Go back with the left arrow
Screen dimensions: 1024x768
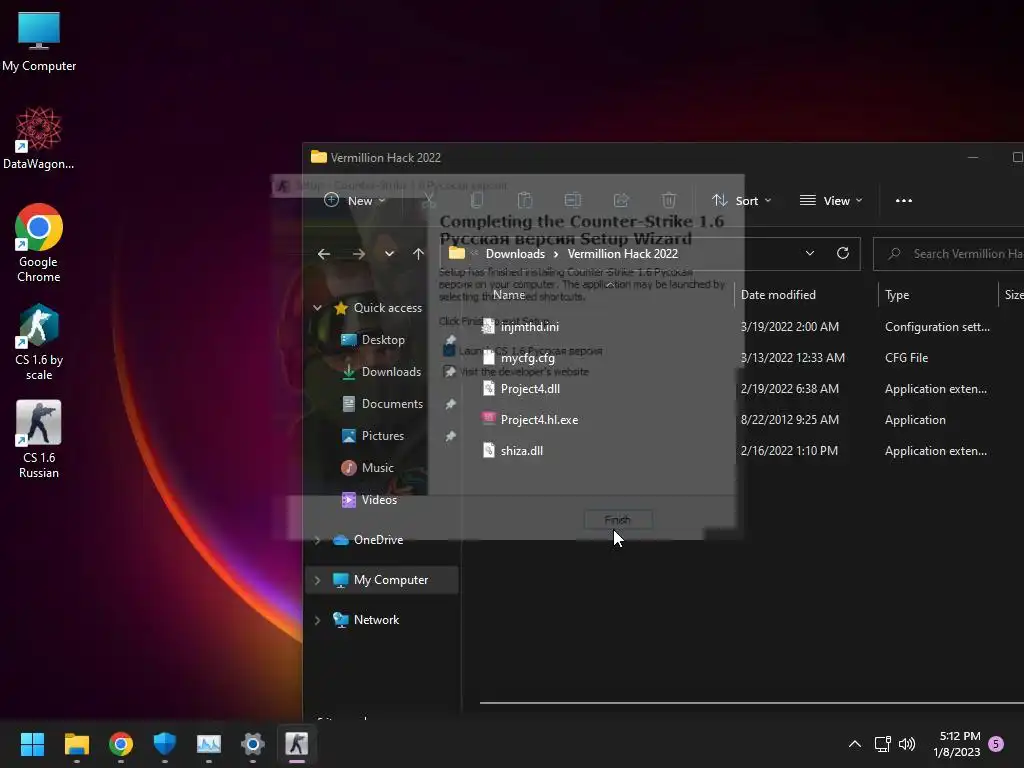pyautogui.click(x=324, y=254)
